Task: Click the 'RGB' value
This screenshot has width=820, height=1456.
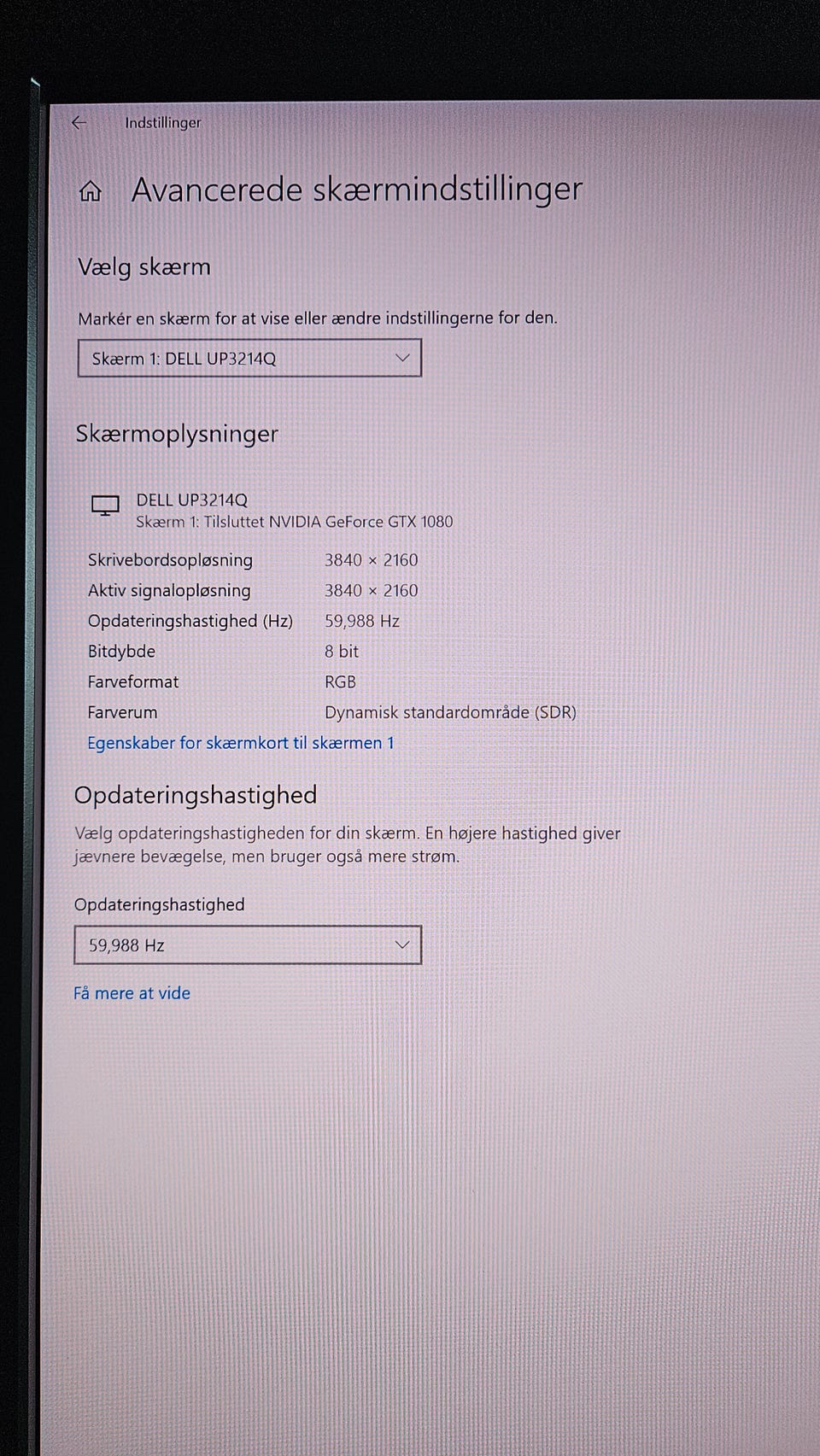Action: pyautogui.click(x=340, y=682)
